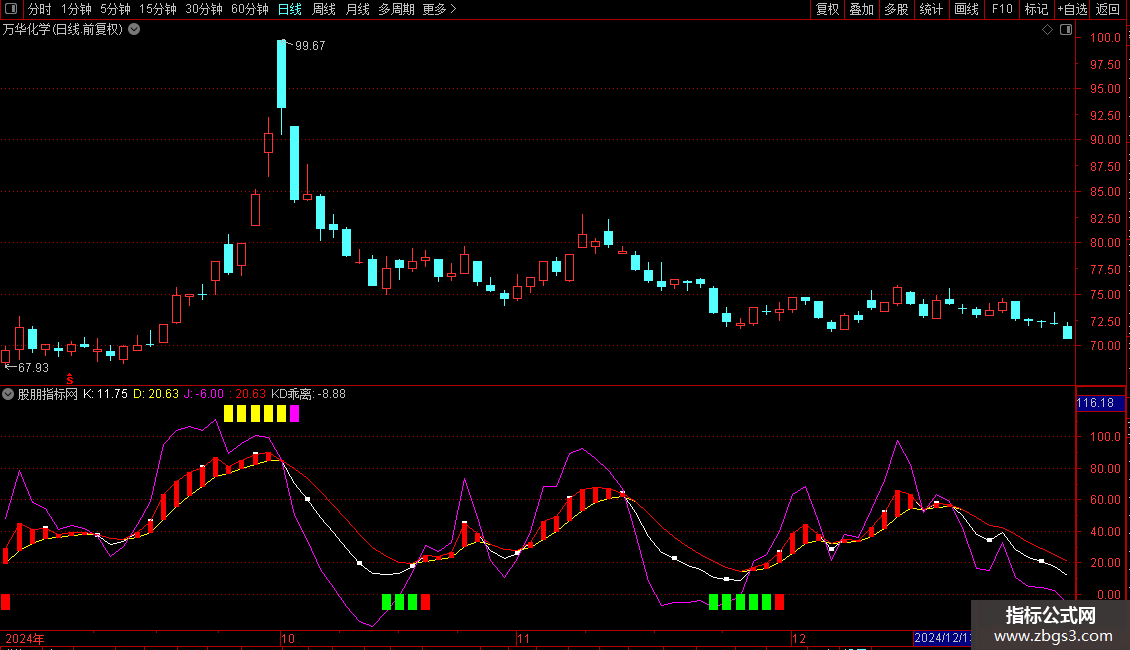This screenshot has width=1130, height=650.
Task: Click the 2024年 label on the time axis
Action: pos(25,638)
